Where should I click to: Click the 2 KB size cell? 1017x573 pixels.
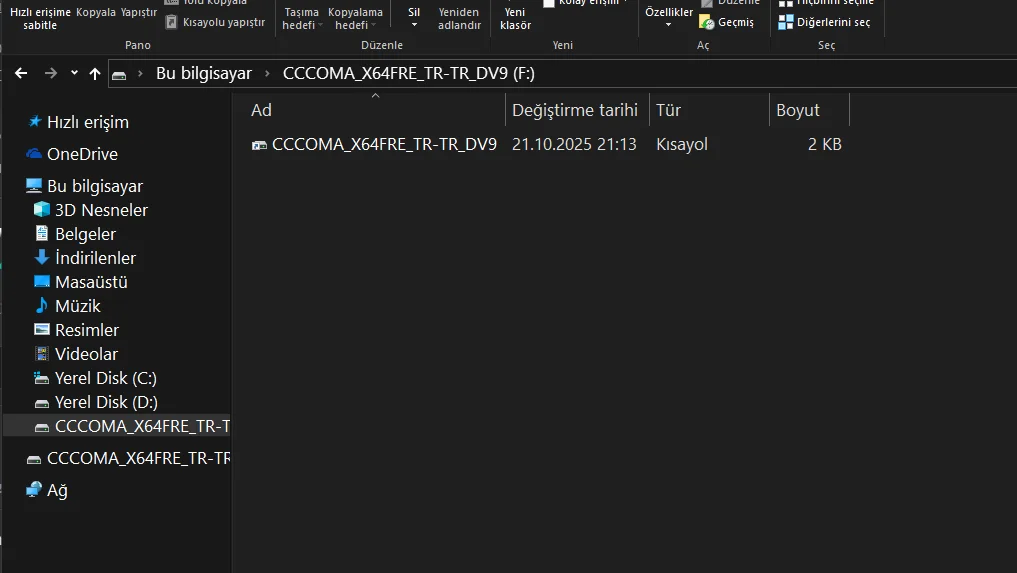(824, 144)
